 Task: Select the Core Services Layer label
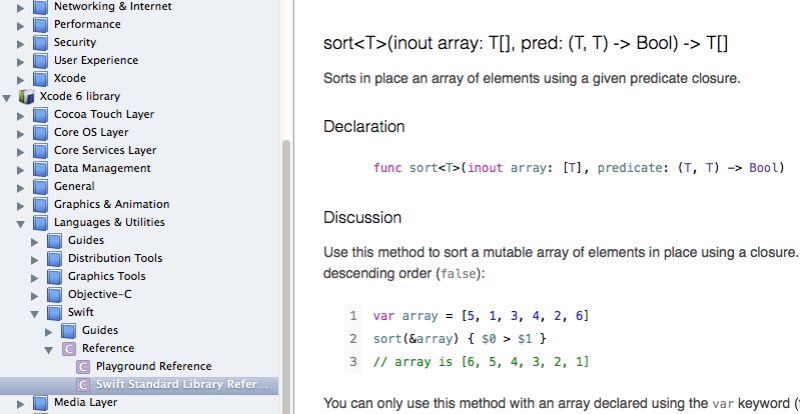click(x=105, y=150)
